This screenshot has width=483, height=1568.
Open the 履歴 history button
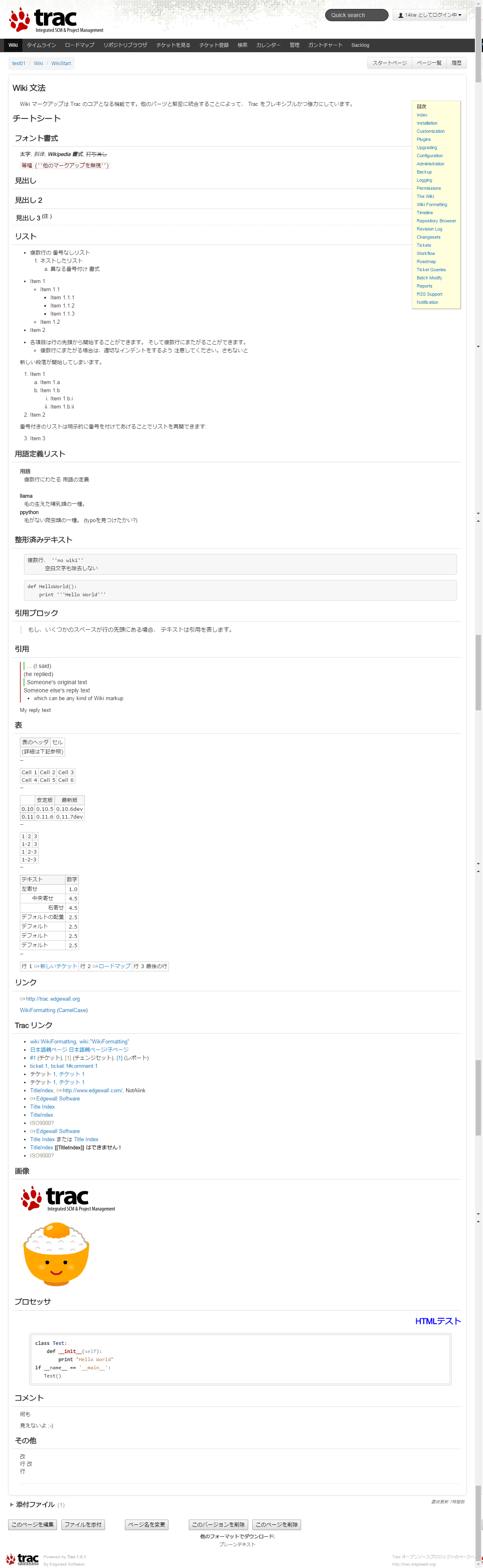pos(456,63)
